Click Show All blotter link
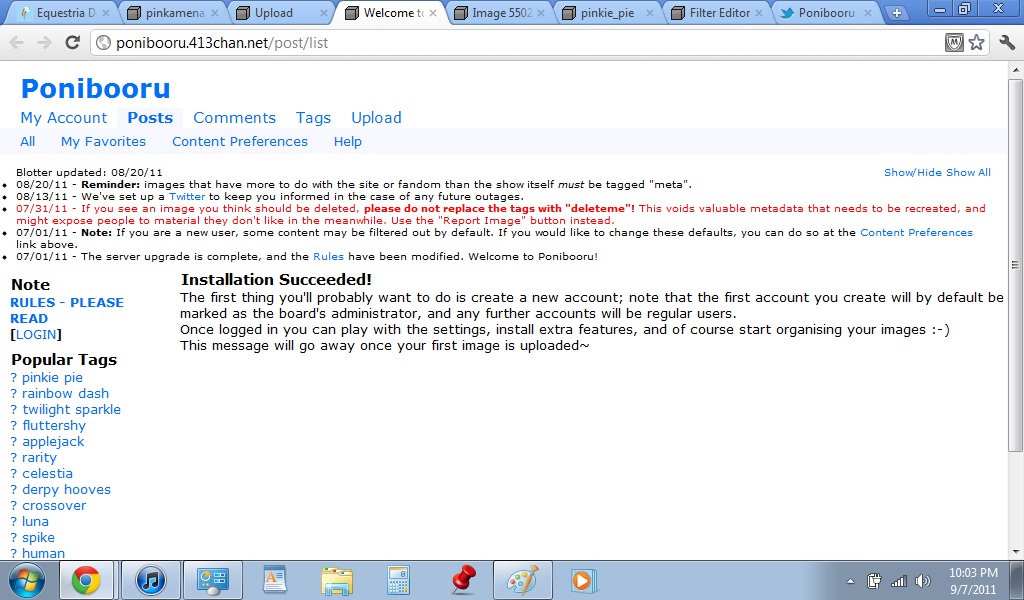The height and width of the screenshot is (600, 1024). pyautogui.click(x=968, y=172)
